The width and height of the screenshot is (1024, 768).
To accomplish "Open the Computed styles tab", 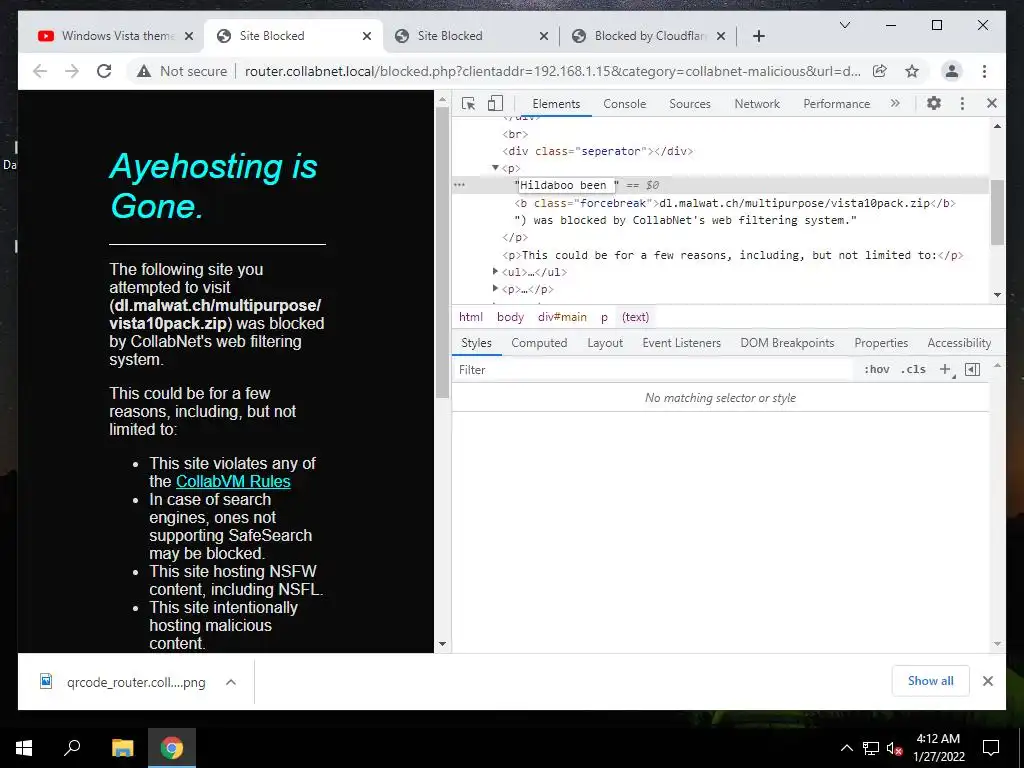I will pyautogui.click(x=539, y=343).
